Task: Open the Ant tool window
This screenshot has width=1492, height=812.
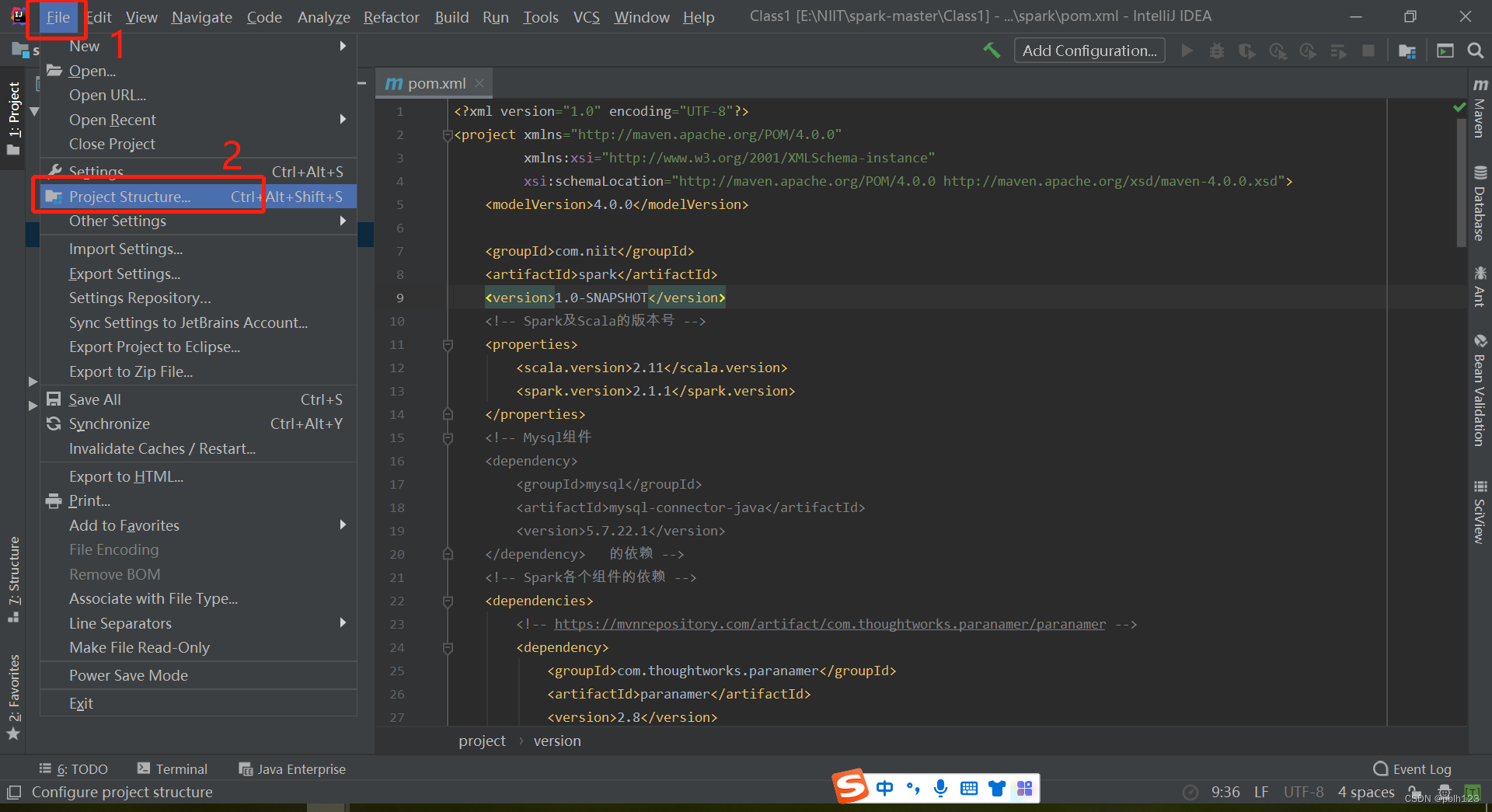Action: 1480,287
